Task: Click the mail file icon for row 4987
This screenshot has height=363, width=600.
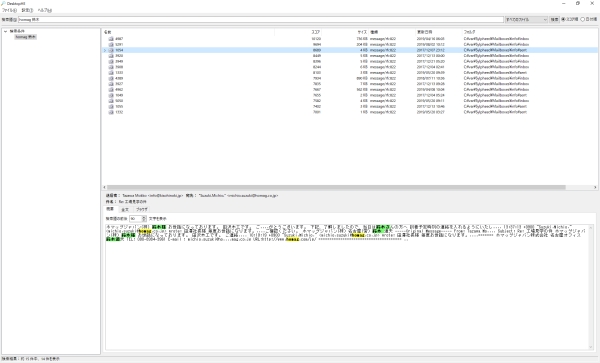Action: pos(111,39)
